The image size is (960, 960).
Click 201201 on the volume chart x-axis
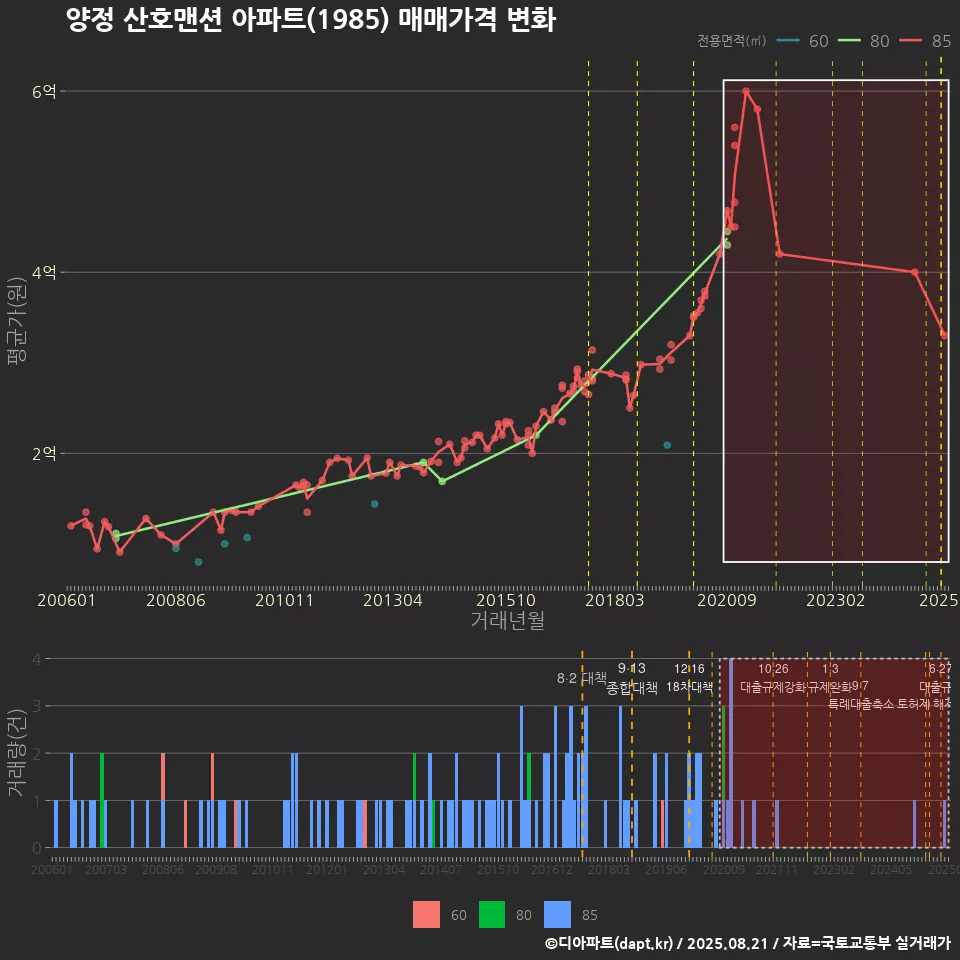pos(327,869)
